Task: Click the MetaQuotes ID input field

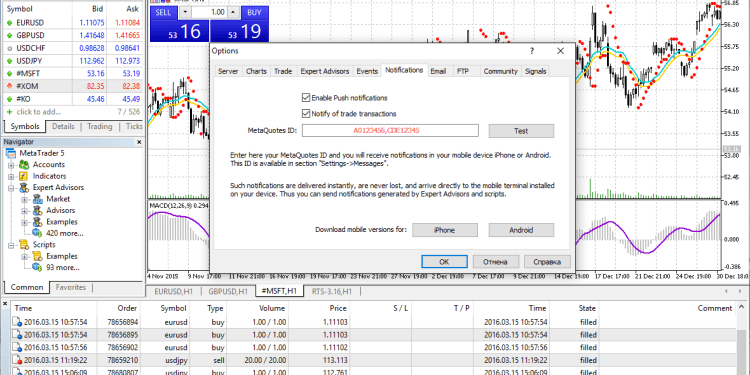Action: click(x=390, y=131)
